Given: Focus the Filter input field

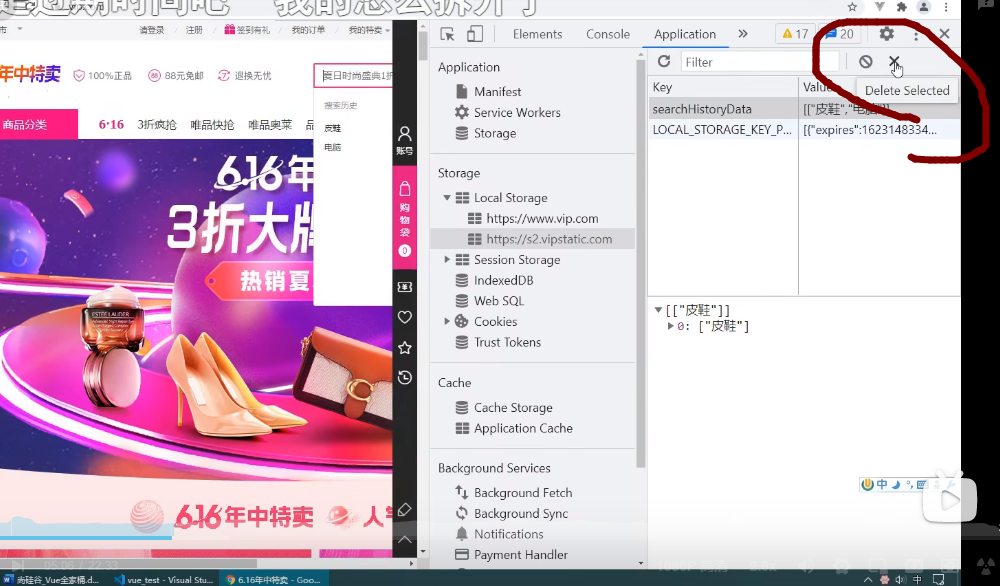Looking at the screenshot, I should tap(760, 62).
